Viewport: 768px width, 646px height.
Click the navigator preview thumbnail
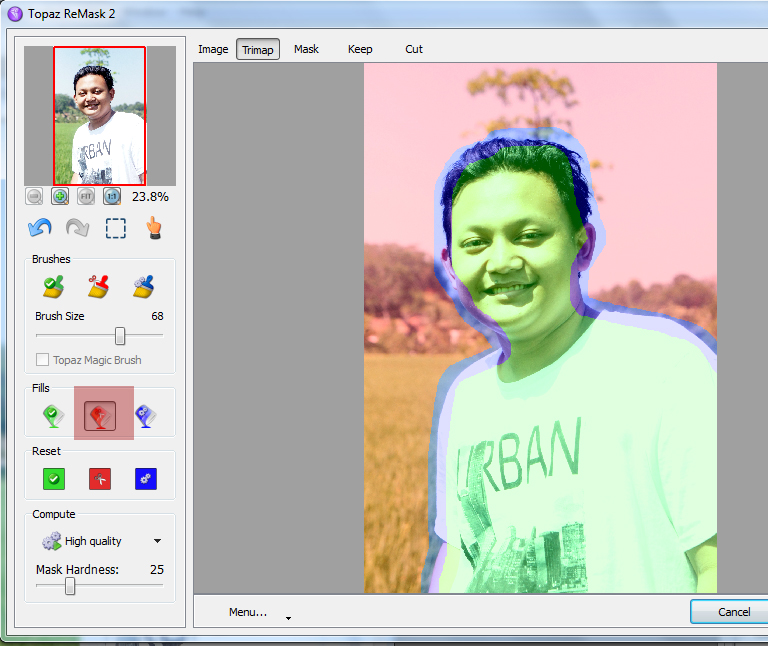pyautogui.click(x=99, y=116)
